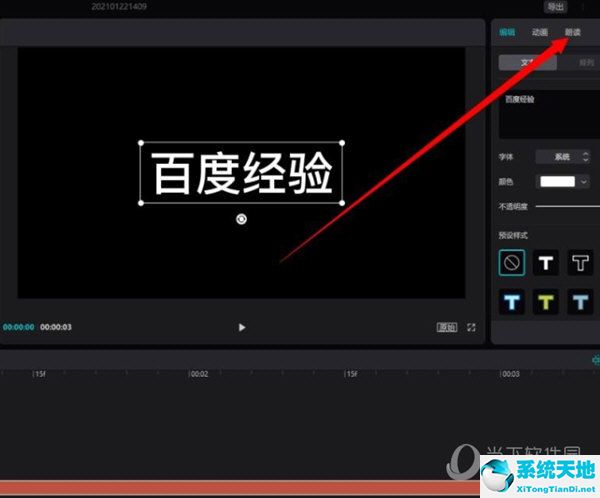The height and width of the screenshot is (498, 600).
Task: Click the 00:02 mark on the timeline ruler
Action: 199,374
